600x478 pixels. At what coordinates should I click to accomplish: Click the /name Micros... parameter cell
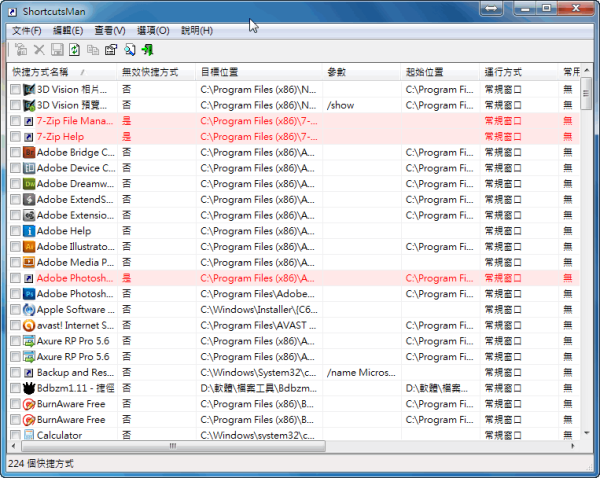coord(361,372)
